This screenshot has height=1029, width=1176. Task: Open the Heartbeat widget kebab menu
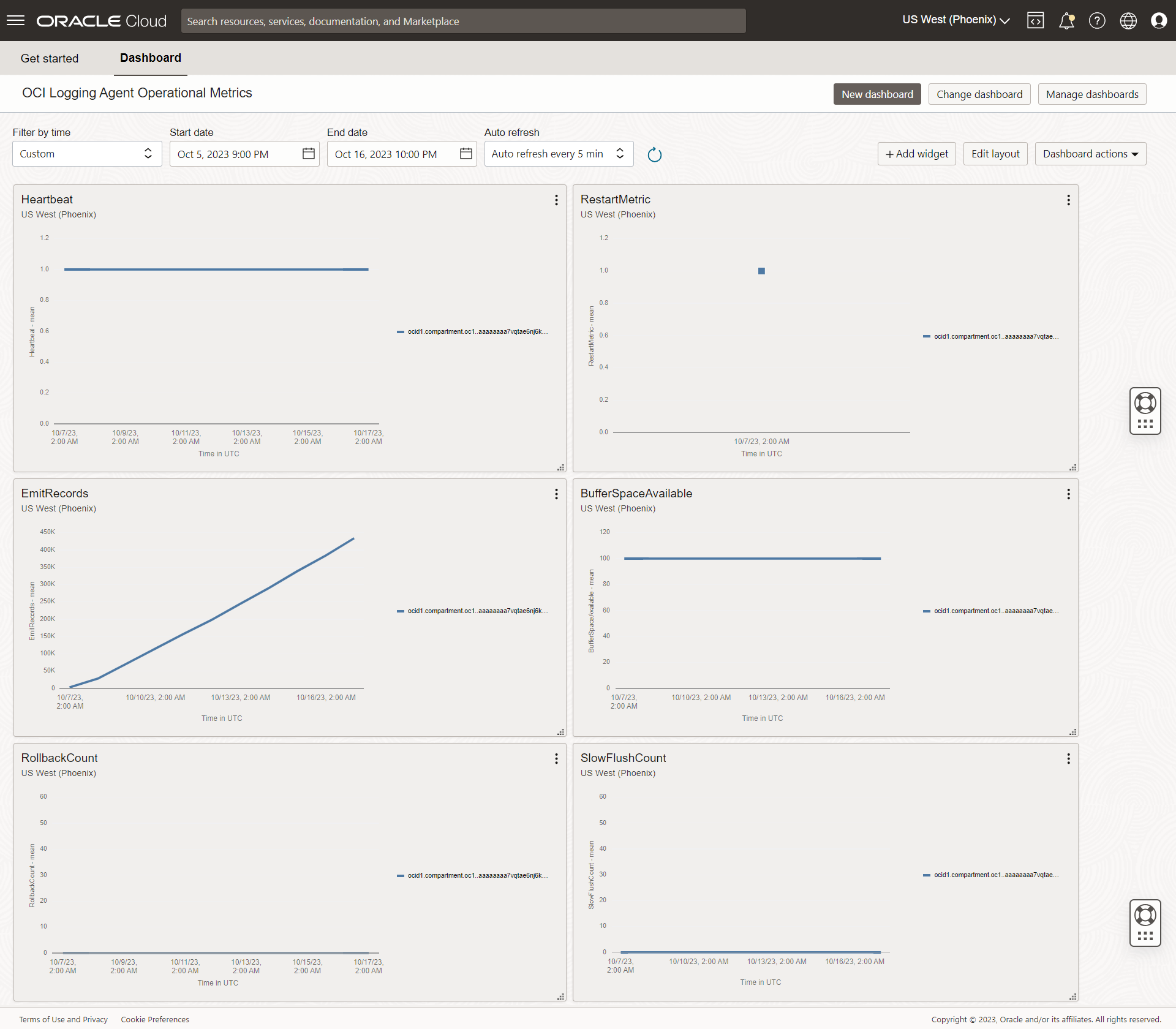click(x=556, y=200)
